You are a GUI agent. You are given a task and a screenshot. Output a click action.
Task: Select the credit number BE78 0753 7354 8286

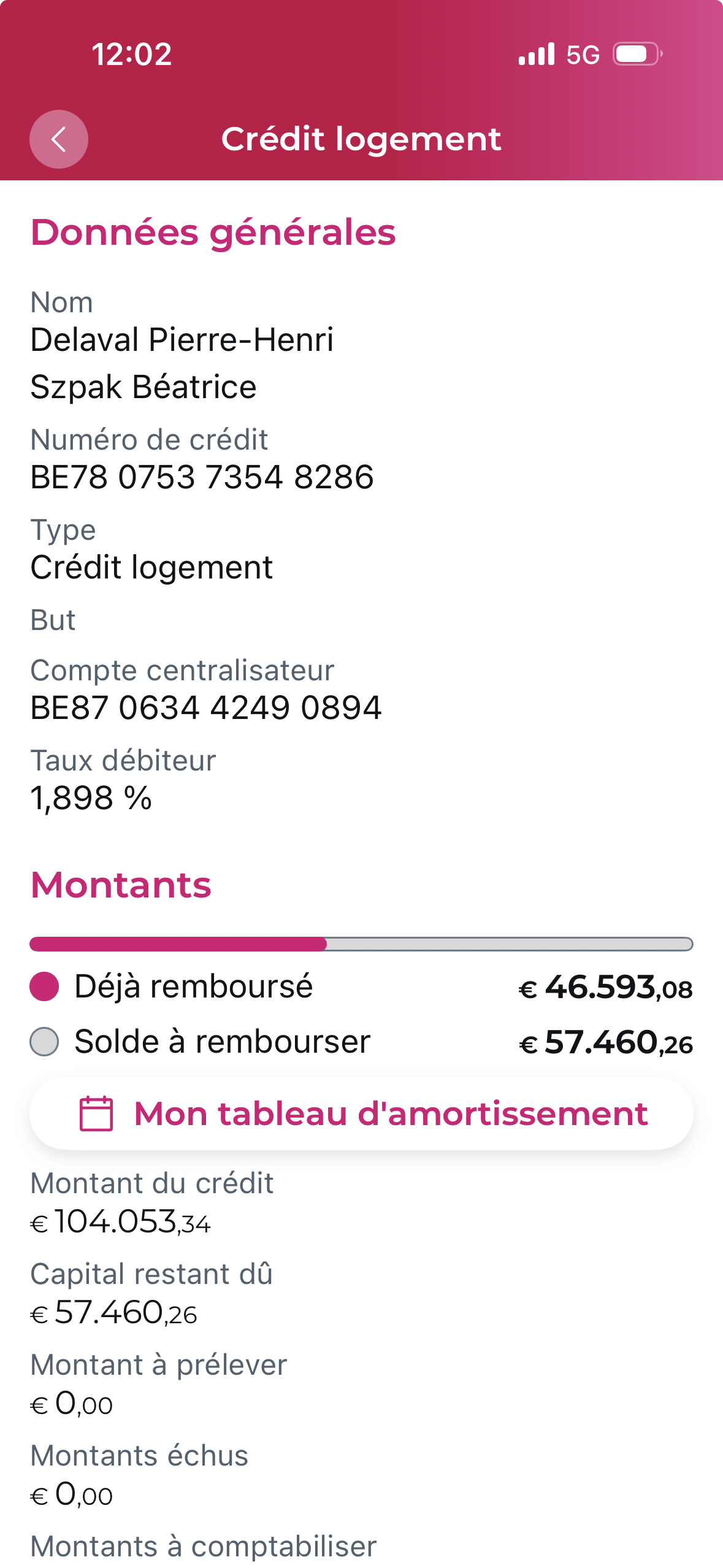click(x=202, y=477)
